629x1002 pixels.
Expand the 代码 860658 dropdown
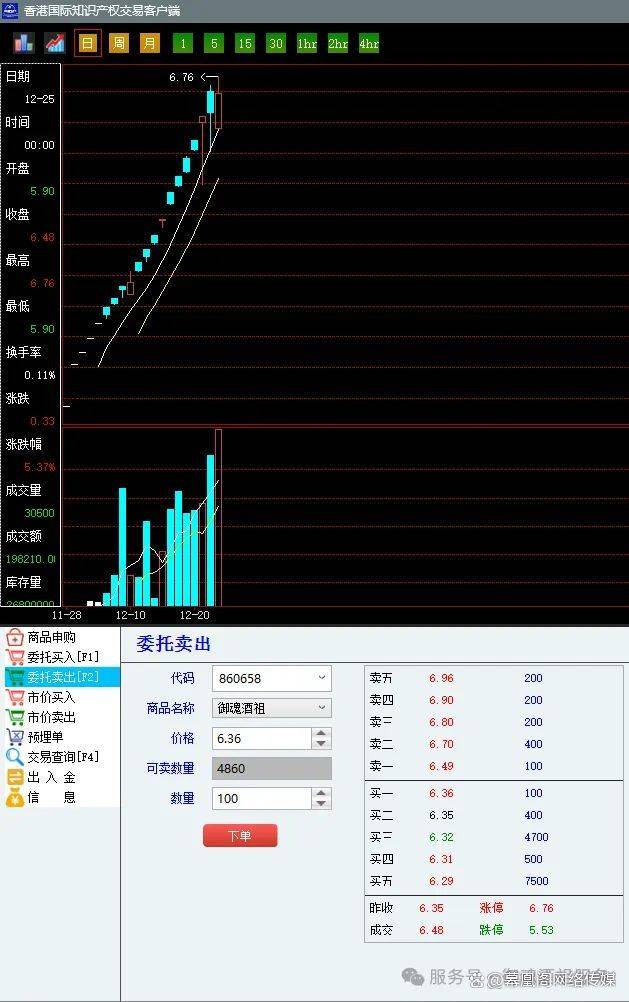322,678
